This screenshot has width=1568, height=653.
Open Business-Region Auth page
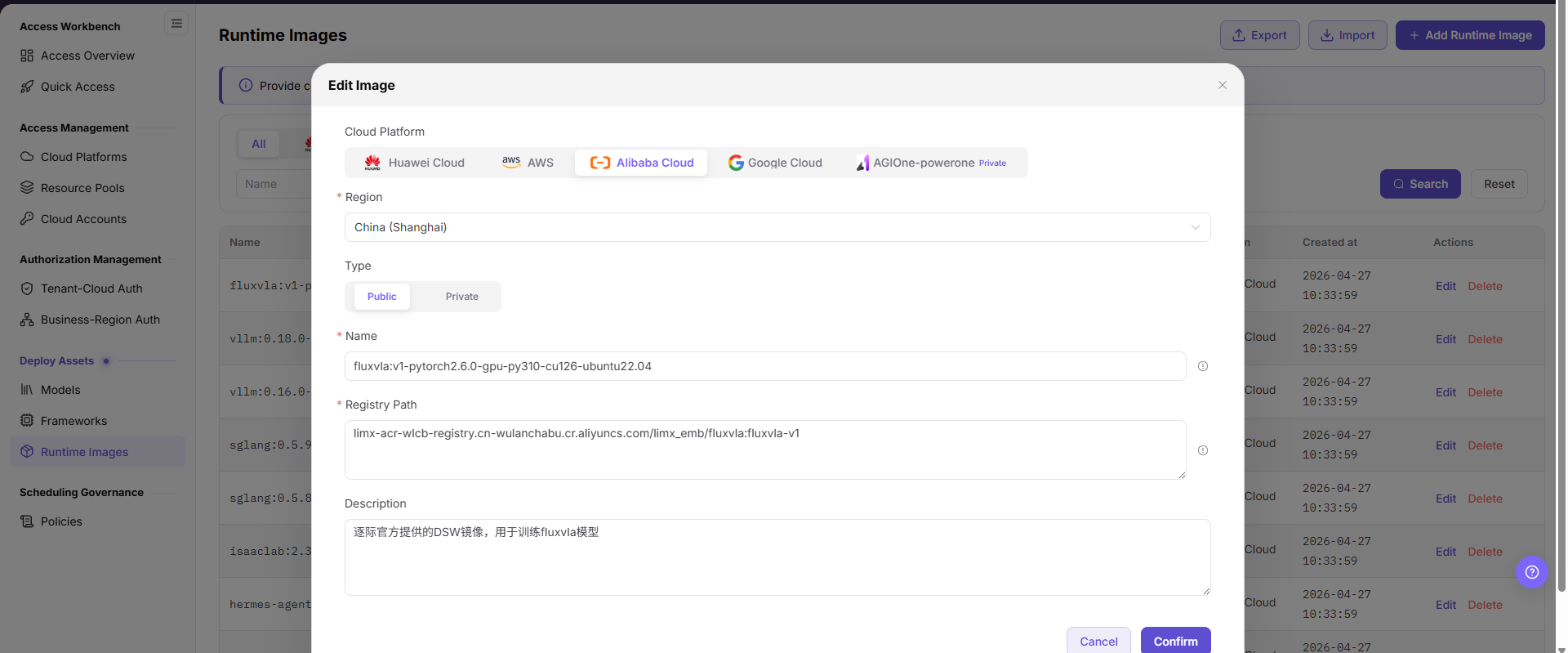[100, 320]
